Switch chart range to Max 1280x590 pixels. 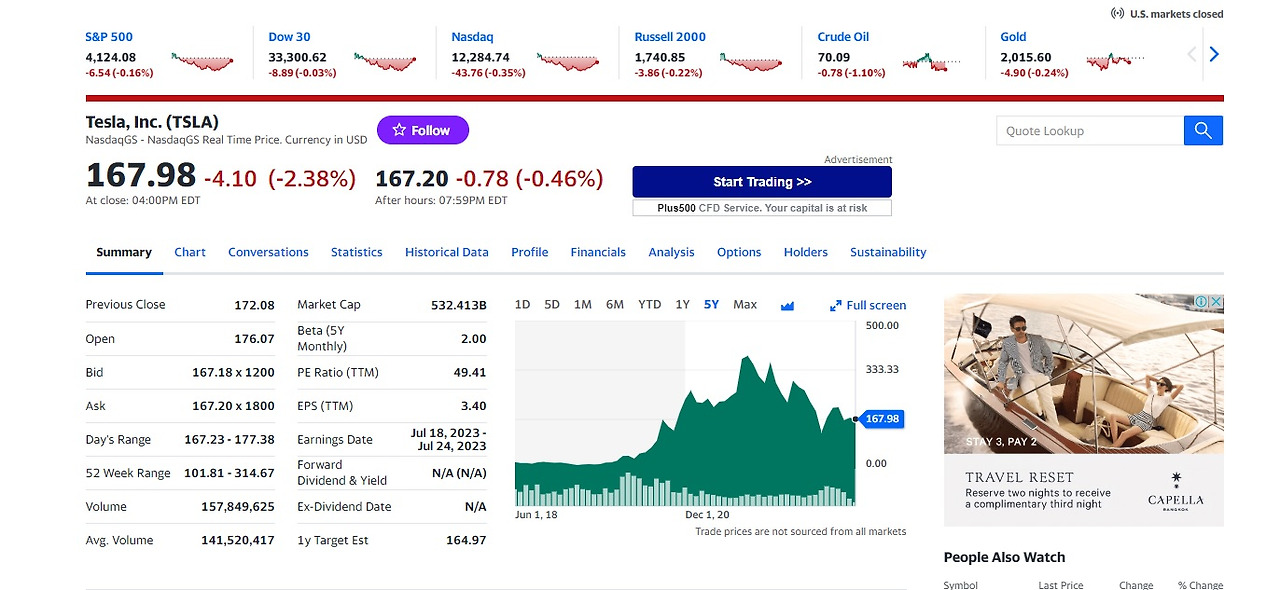coord(744,304)
